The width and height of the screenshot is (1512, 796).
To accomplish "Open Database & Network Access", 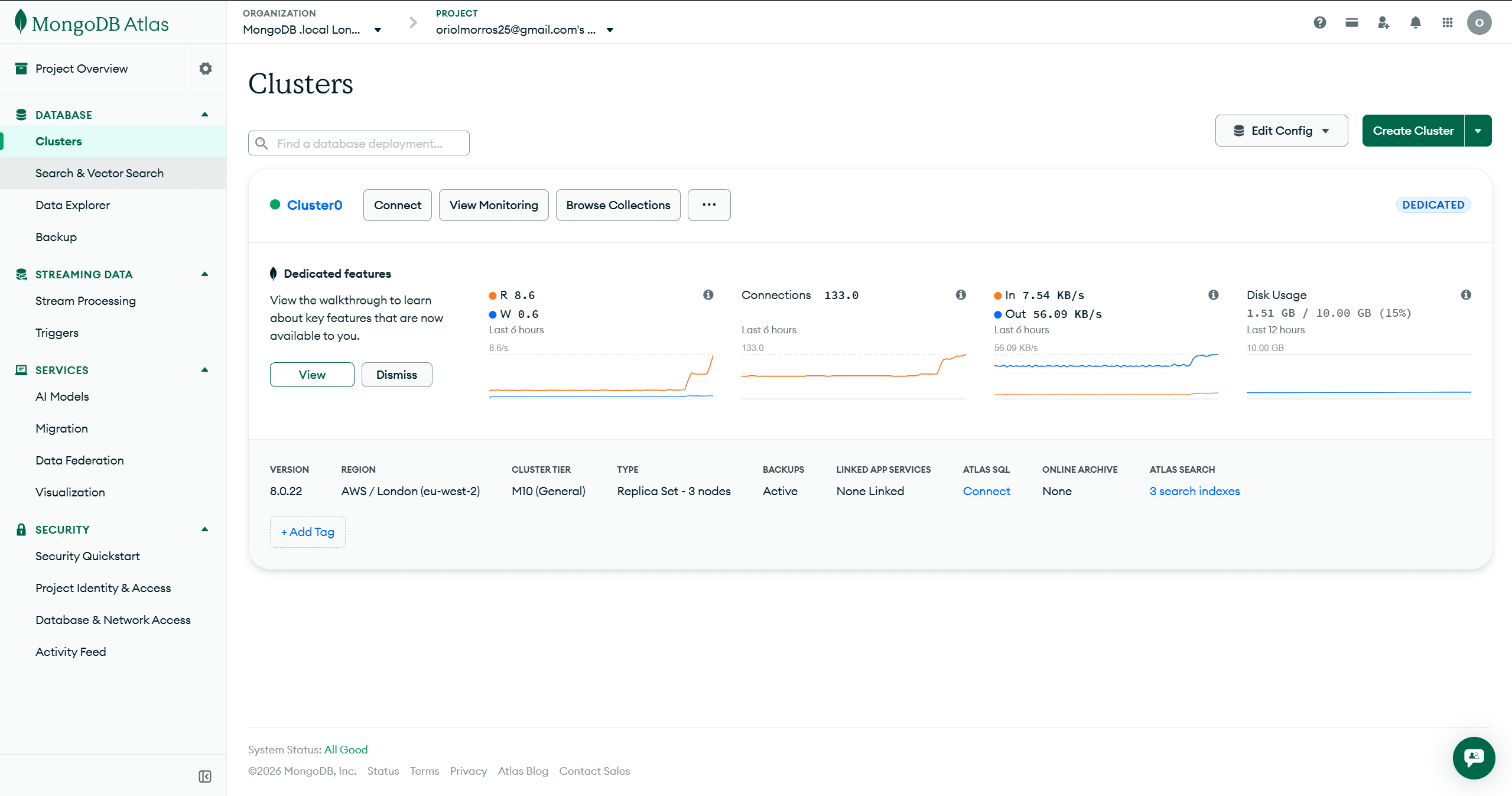I will tap(113, 620).
